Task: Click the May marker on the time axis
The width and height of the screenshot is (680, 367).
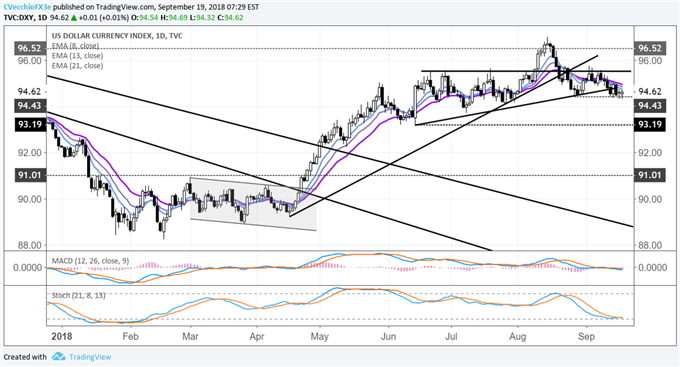Action: (319, 337)
